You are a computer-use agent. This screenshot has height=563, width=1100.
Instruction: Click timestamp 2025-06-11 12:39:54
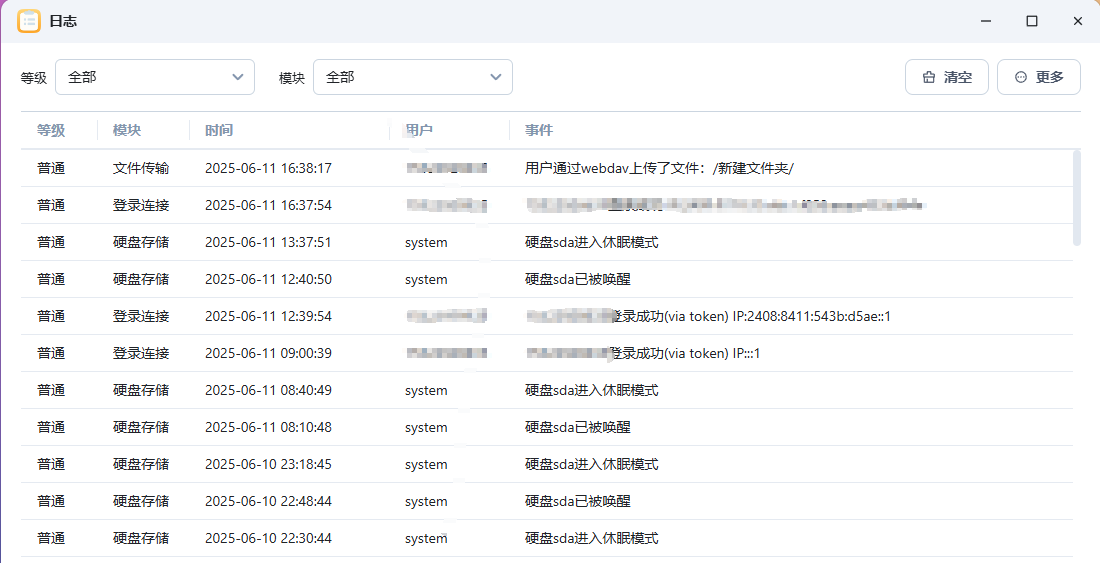point(268,317)
